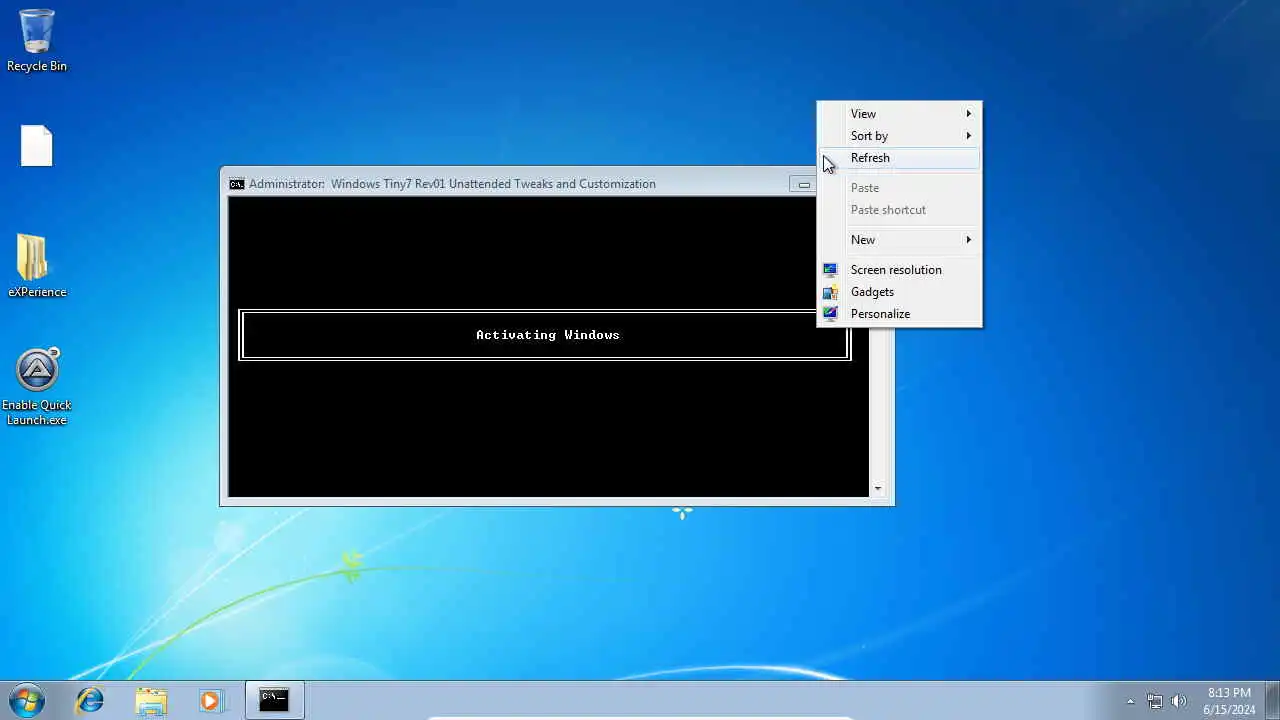Show hidden tray icons arrow
Screen dimensions: 1280x720
(x=1130, y=701)
